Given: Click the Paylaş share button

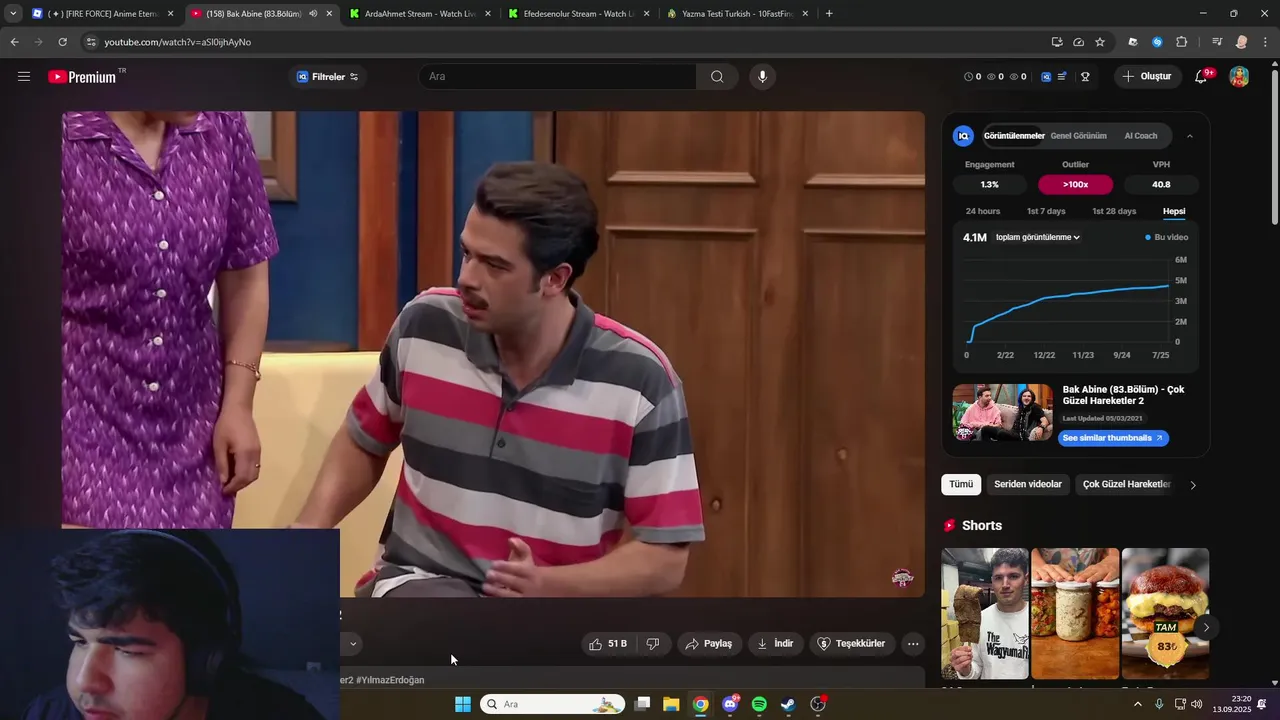Looking at the screenshot, I should [x=708, y=644].
